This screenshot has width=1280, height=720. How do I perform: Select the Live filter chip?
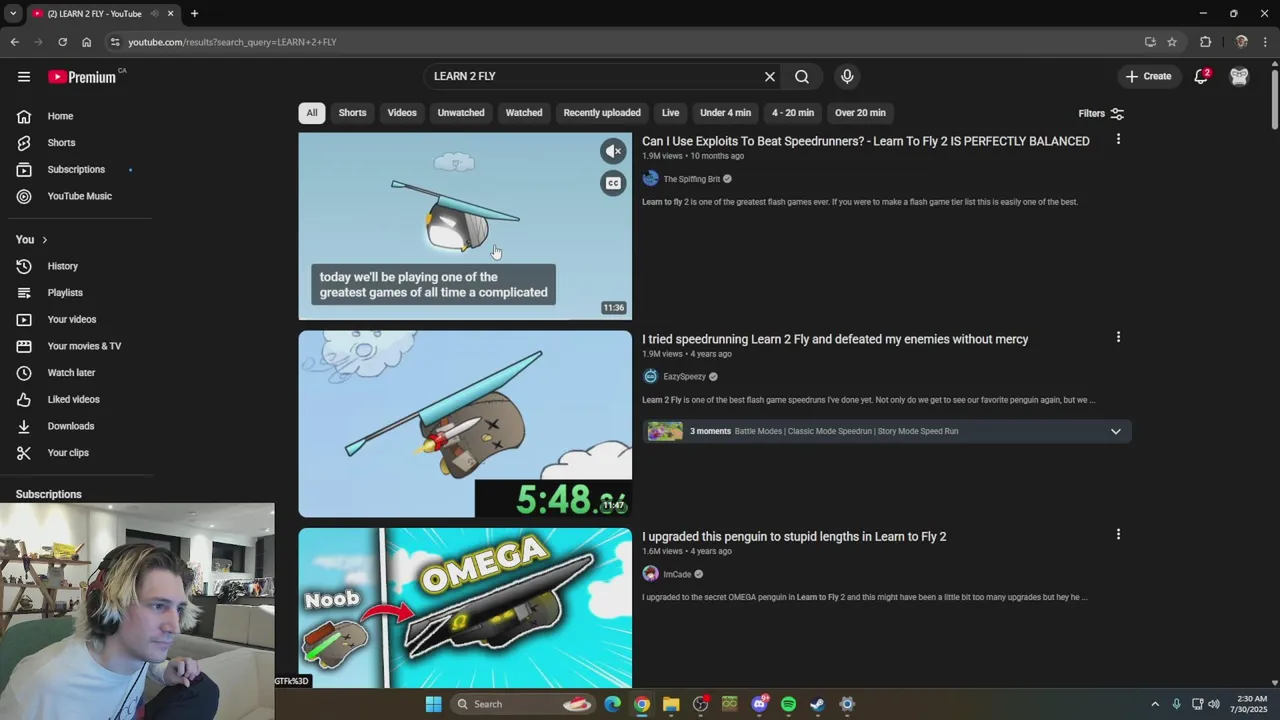tap(671, 113)
